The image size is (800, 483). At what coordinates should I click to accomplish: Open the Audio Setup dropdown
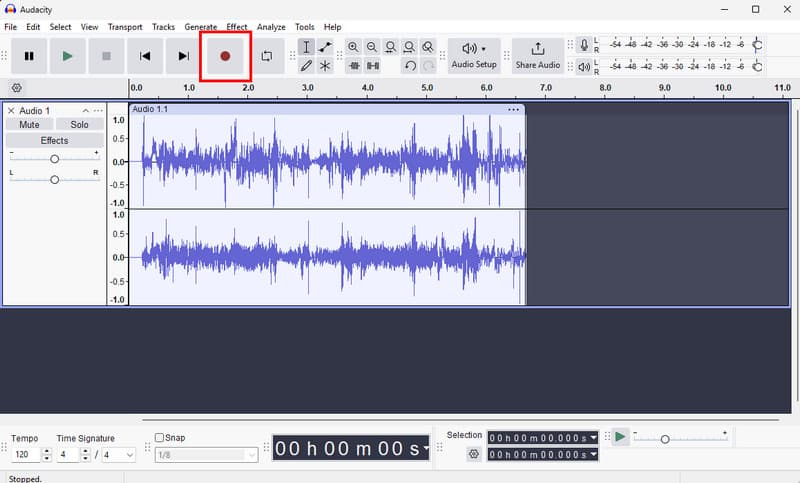pyautogui.click(x=474, y=56)
